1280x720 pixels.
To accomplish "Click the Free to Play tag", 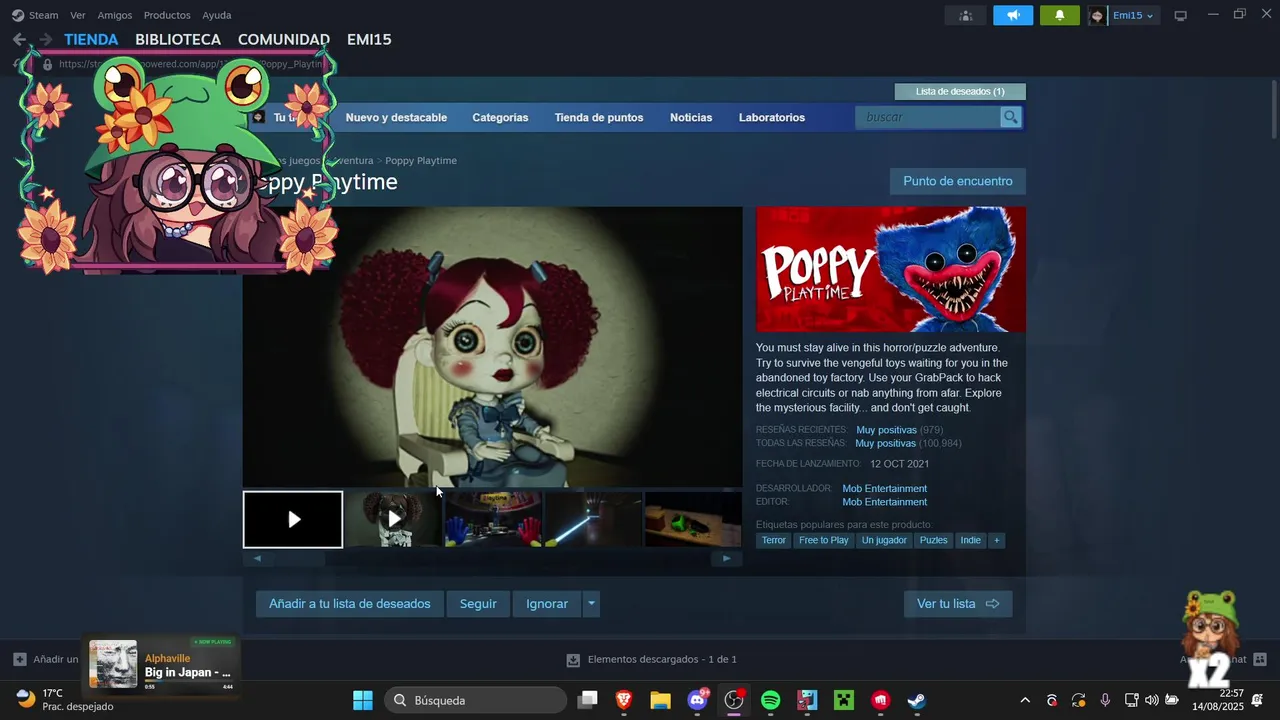I will tap(824, 540).
